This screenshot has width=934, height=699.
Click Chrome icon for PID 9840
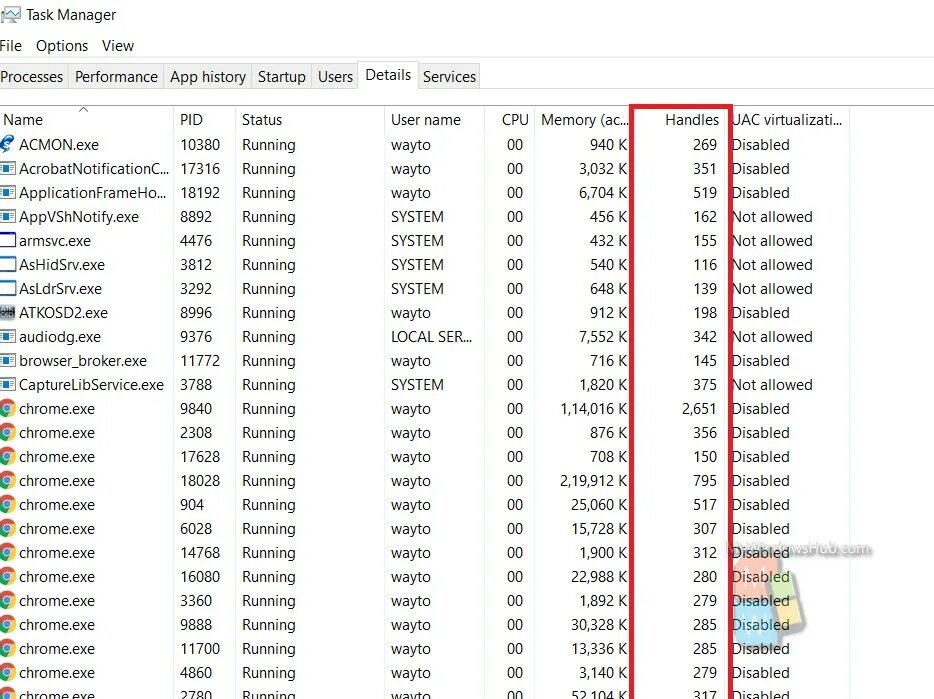coord(8,408)
